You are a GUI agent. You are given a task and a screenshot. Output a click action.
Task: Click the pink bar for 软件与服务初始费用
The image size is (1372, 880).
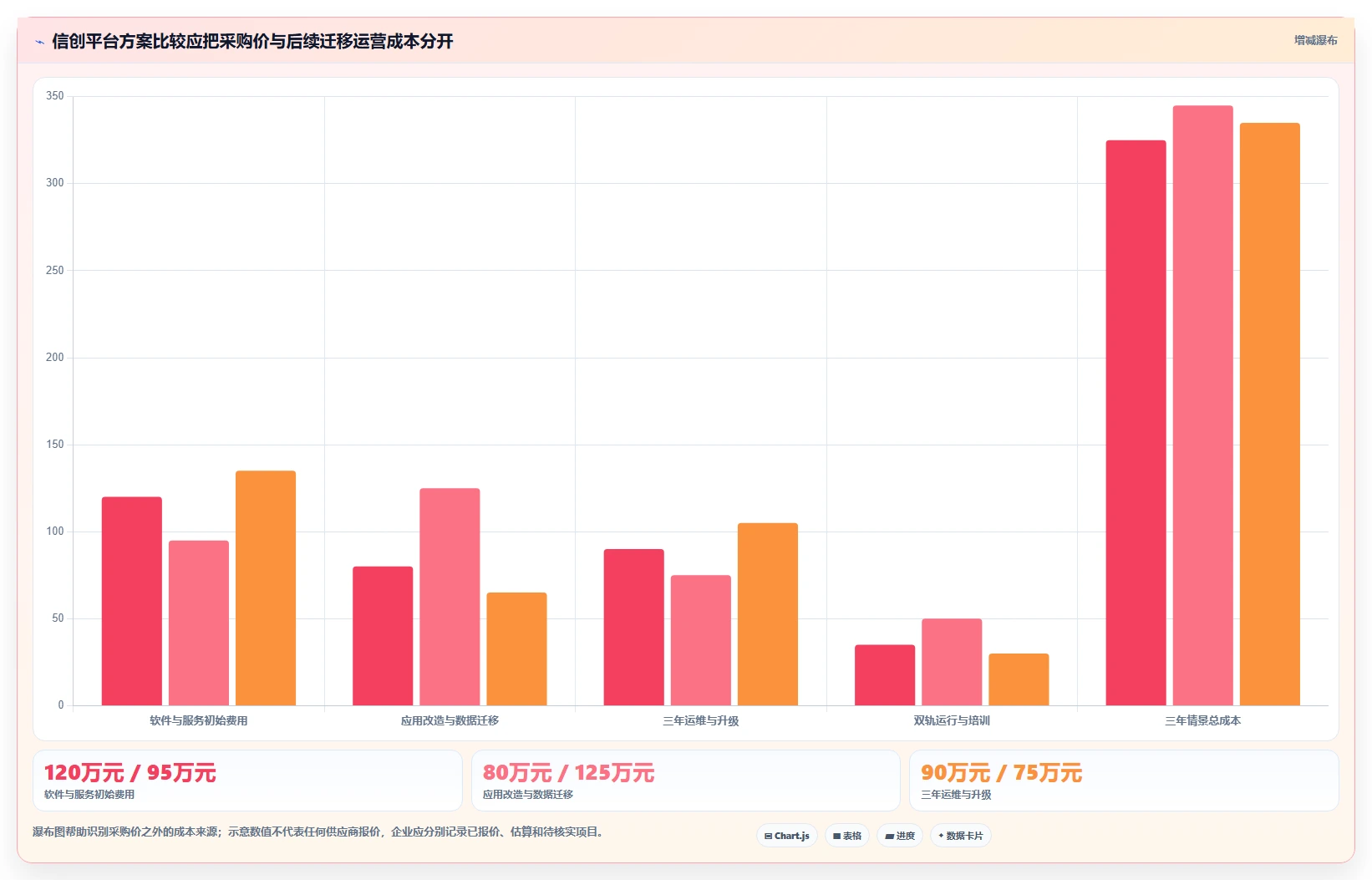point(199,623)
